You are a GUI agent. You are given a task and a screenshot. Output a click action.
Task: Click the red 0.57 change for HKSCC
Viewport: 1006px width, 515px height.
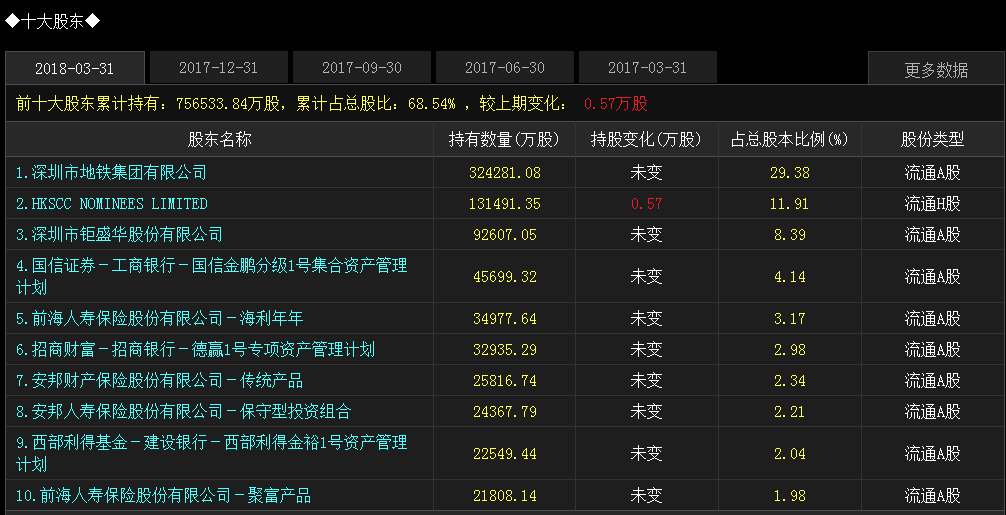click(x=646, y=203)
